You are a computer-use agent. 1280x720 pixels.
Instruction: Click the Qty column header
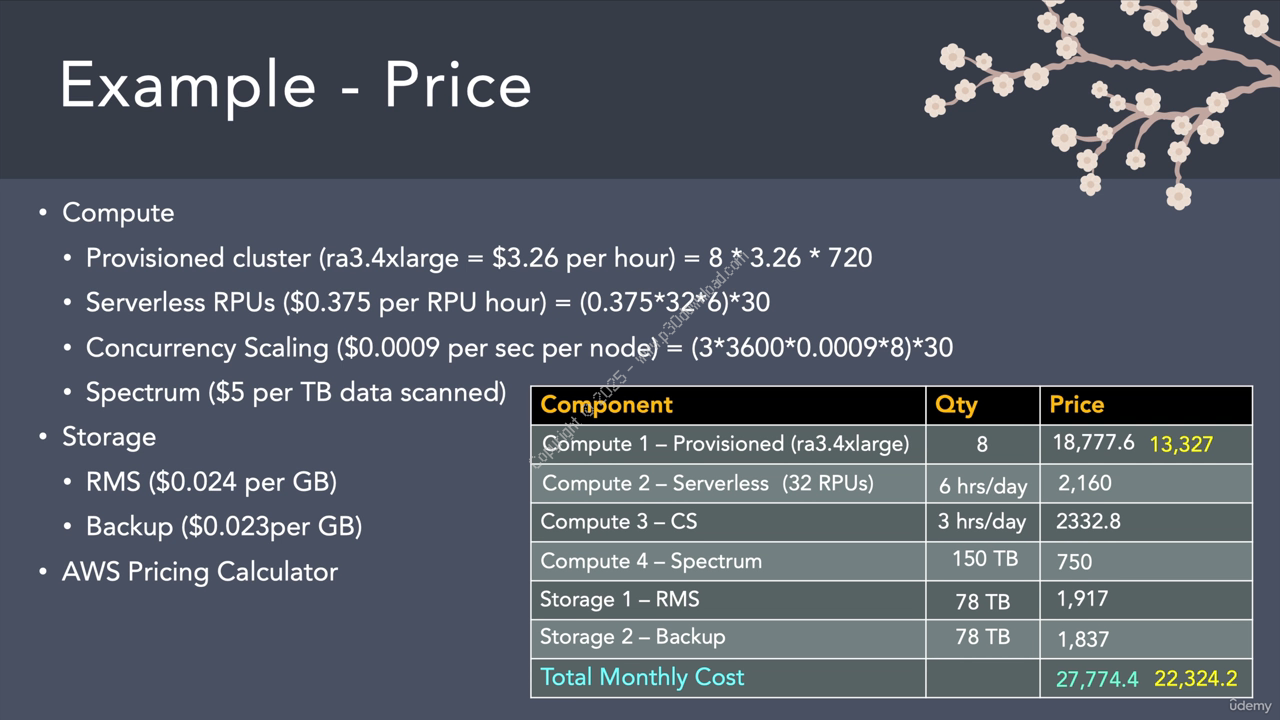pos(956,405)
